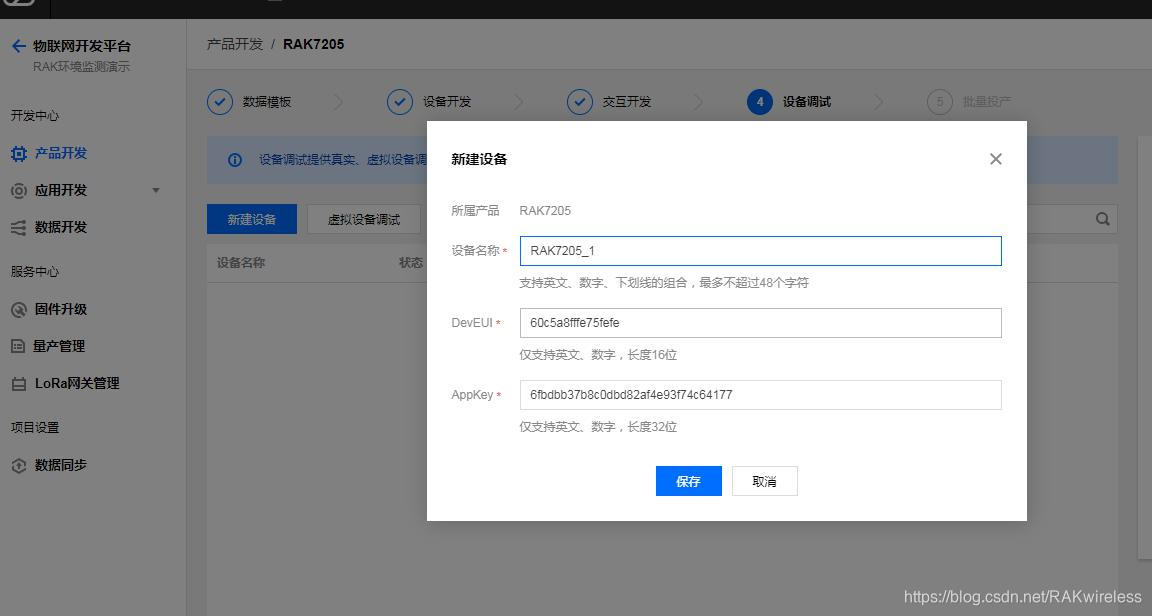This screenshot has width=1152, height=616.
Task: Go to 交互开发 step
Action: (627, 102)
